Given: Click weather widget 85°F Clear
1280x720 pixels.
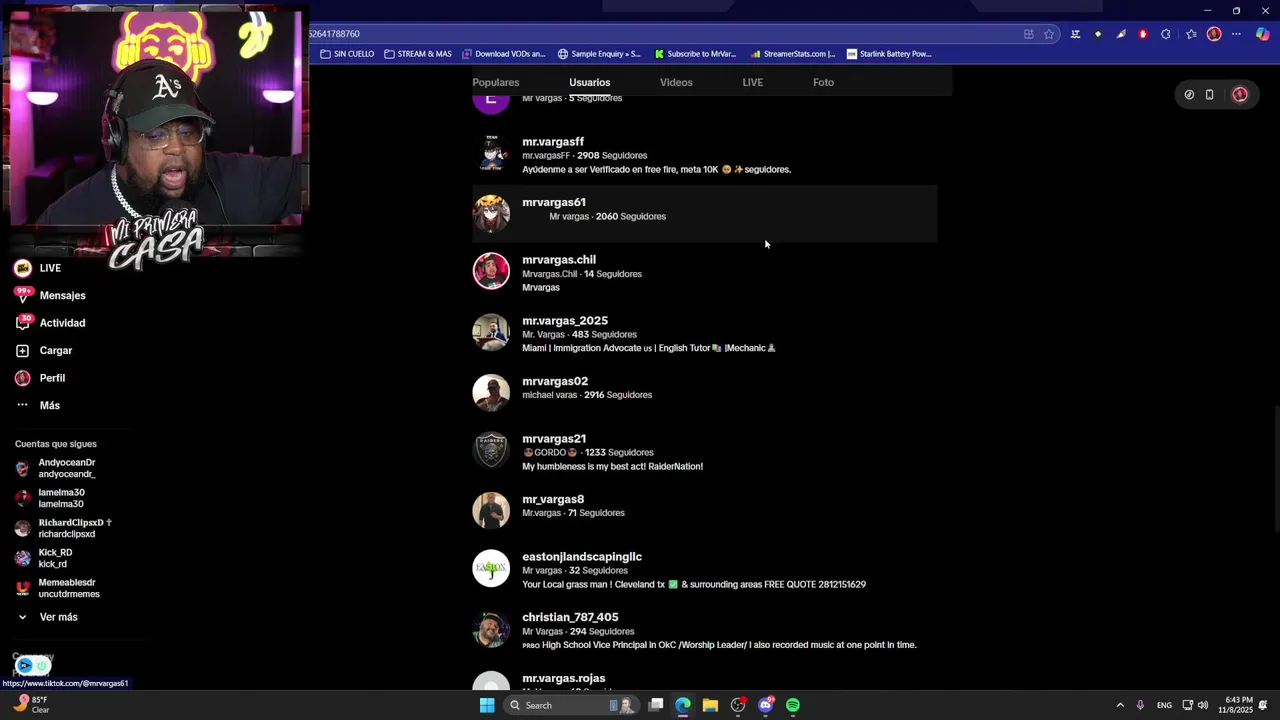Looking at the screenshot, I should [x=30, y=705].
